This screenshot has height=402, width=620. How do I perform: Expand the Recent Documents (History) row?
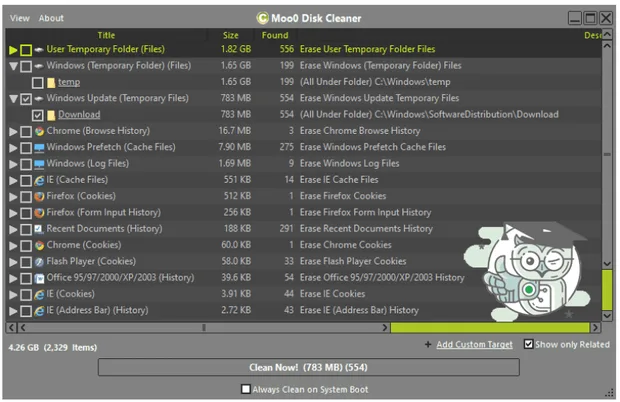(13, 229)
